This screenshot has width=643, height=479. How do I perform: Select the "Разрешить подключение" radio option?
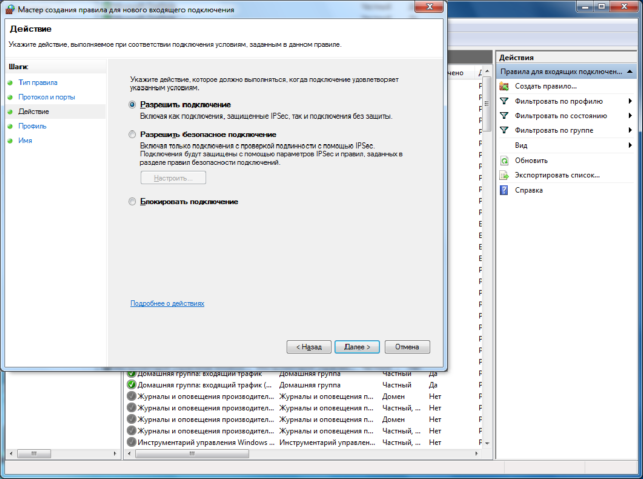(x=132, y=105)
